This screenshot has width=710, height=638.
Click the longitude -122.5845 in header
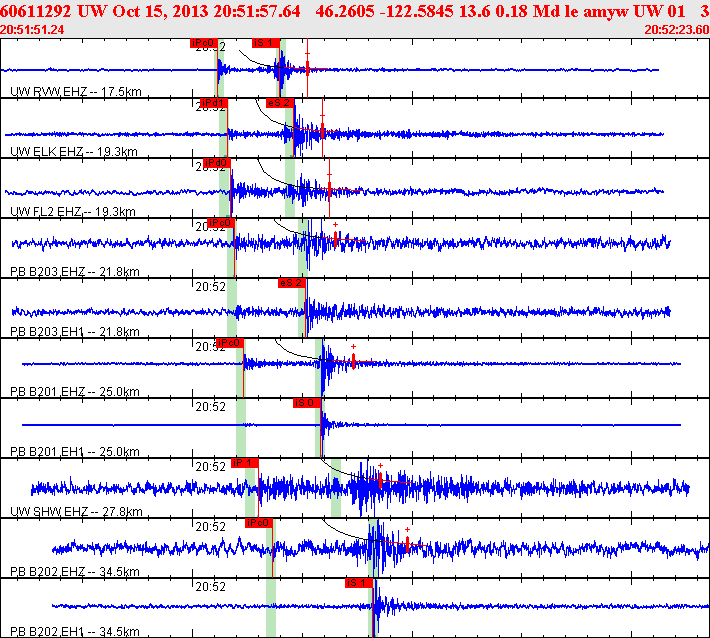pyautogui.click(x=417, y=11)
